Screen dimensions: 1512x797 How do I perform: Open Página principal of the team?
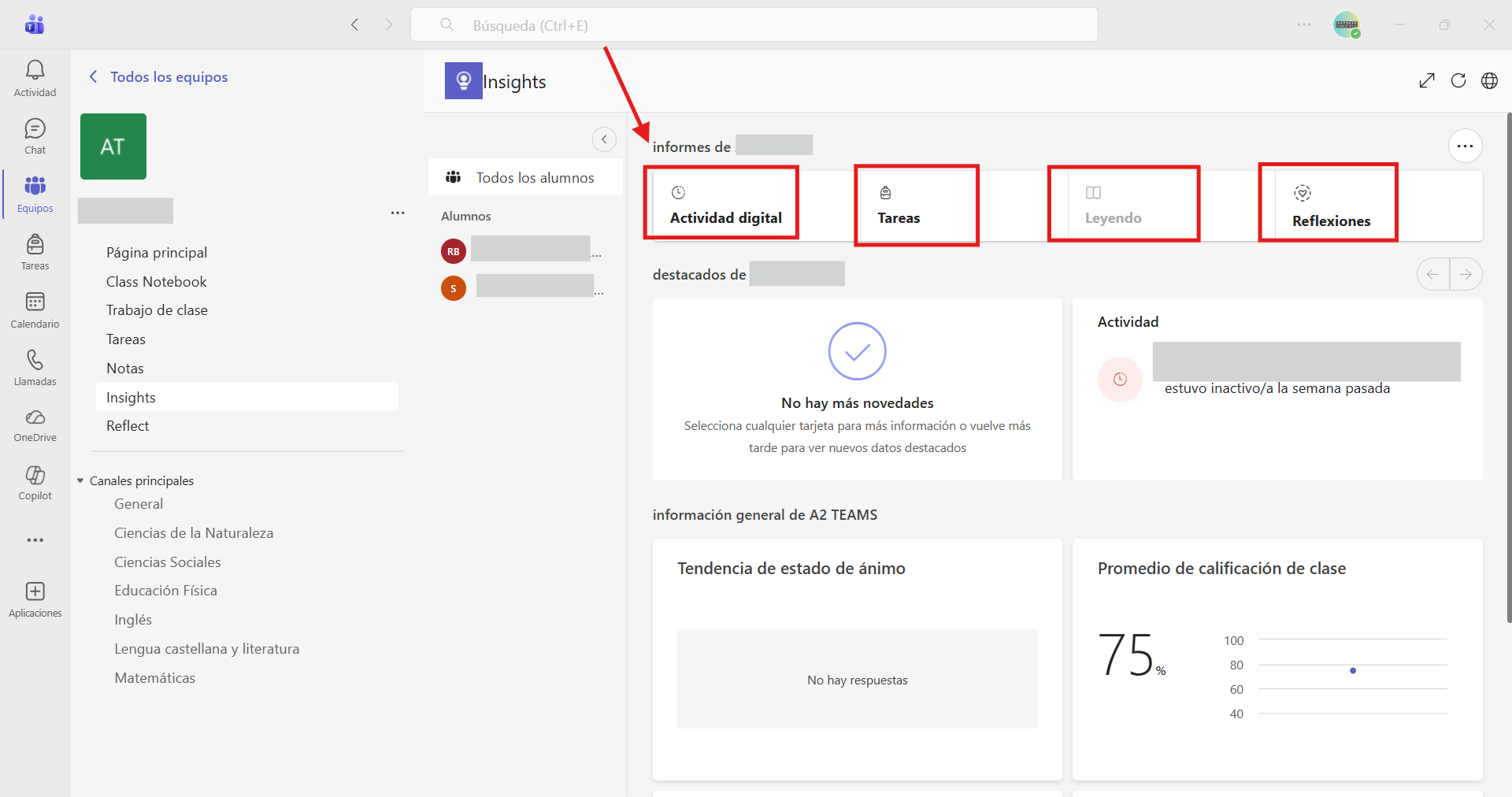(x=157, y=252)
